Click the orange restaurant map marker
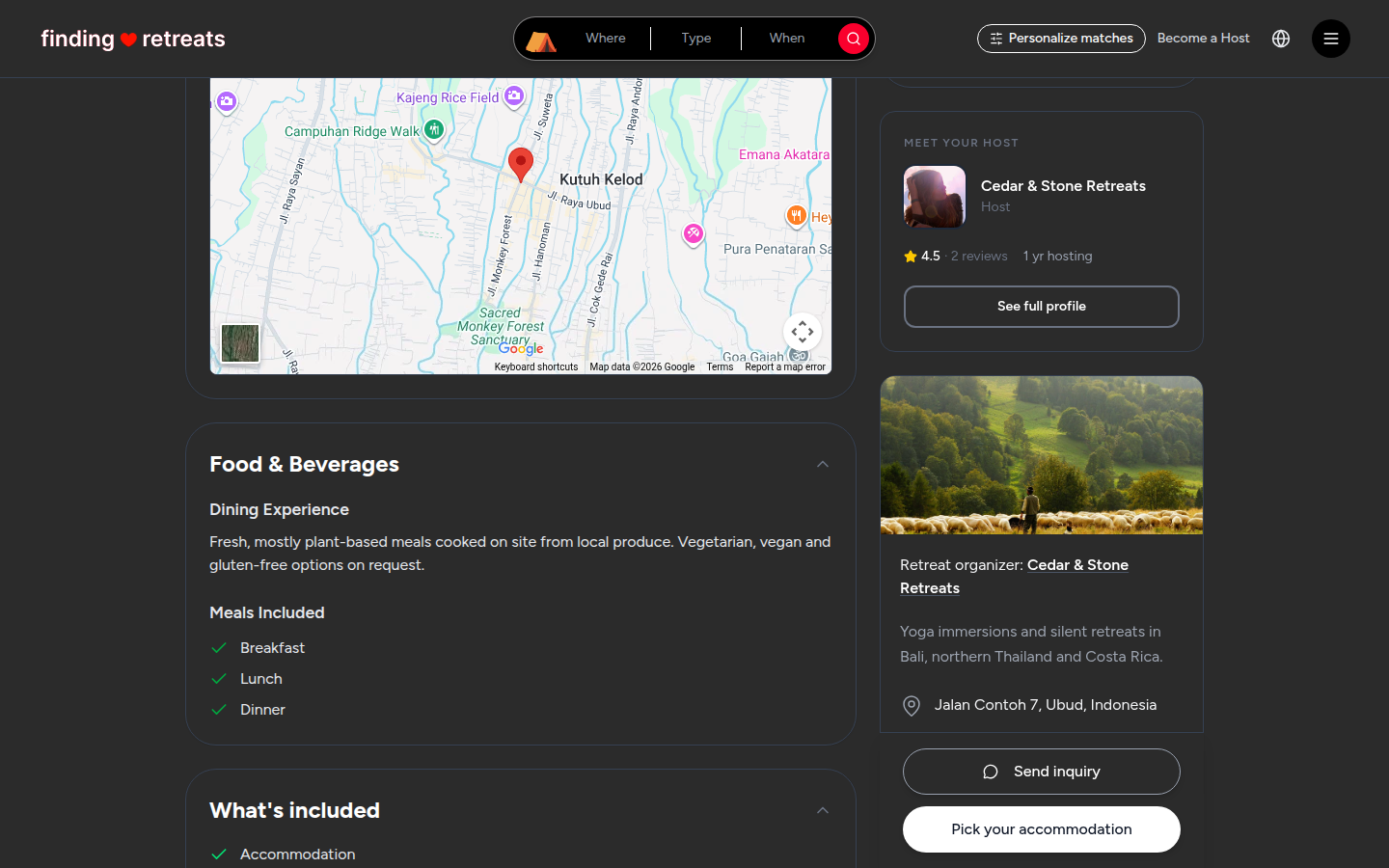Screen dimensions: 1389x868 coord(796,216)
